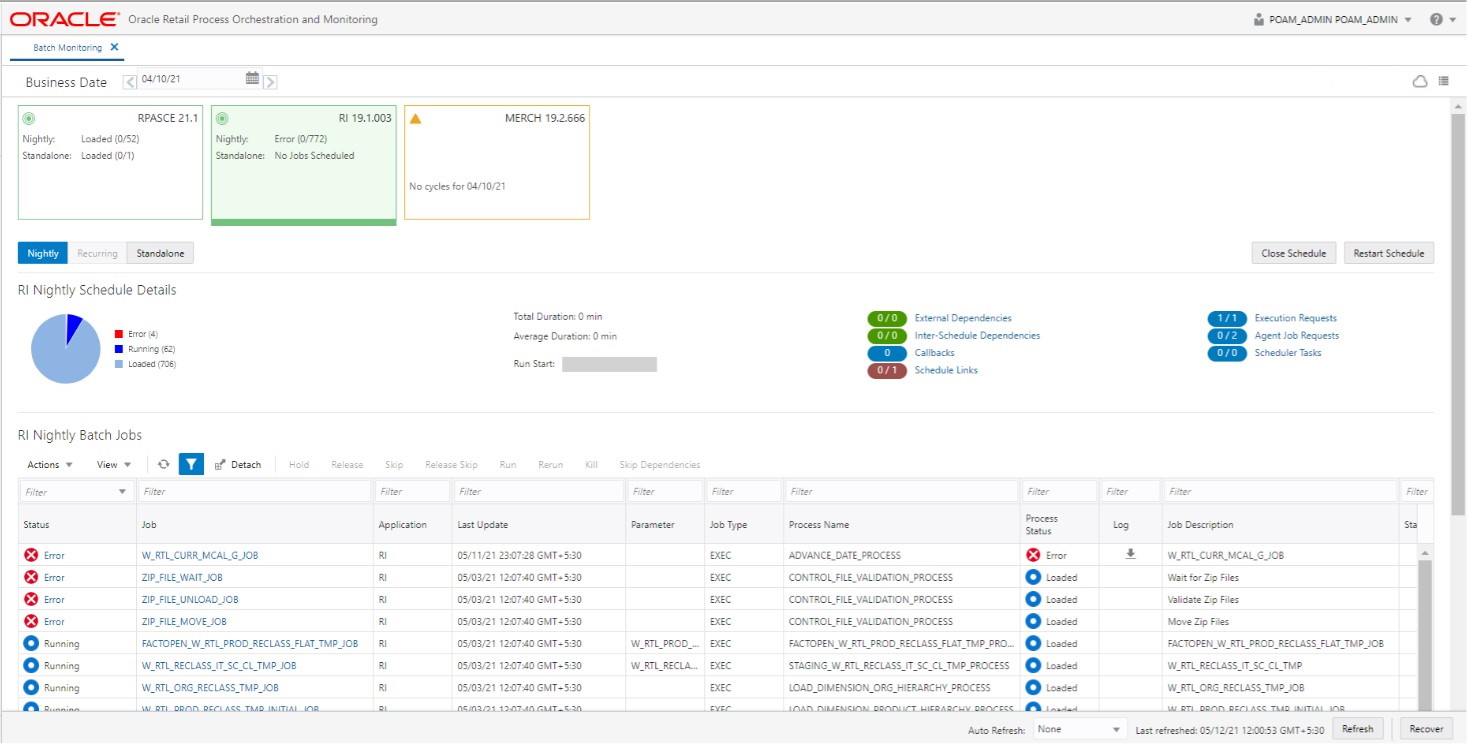Open ZIP_FILE_UNLOAD_JOB job link

coord(190,600)
